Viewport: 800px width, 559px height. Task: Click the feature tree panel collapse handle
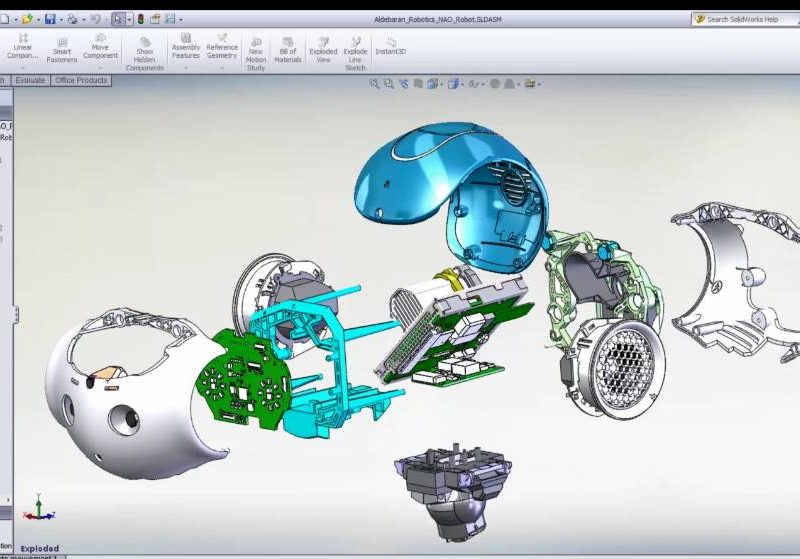pos(16,315)
